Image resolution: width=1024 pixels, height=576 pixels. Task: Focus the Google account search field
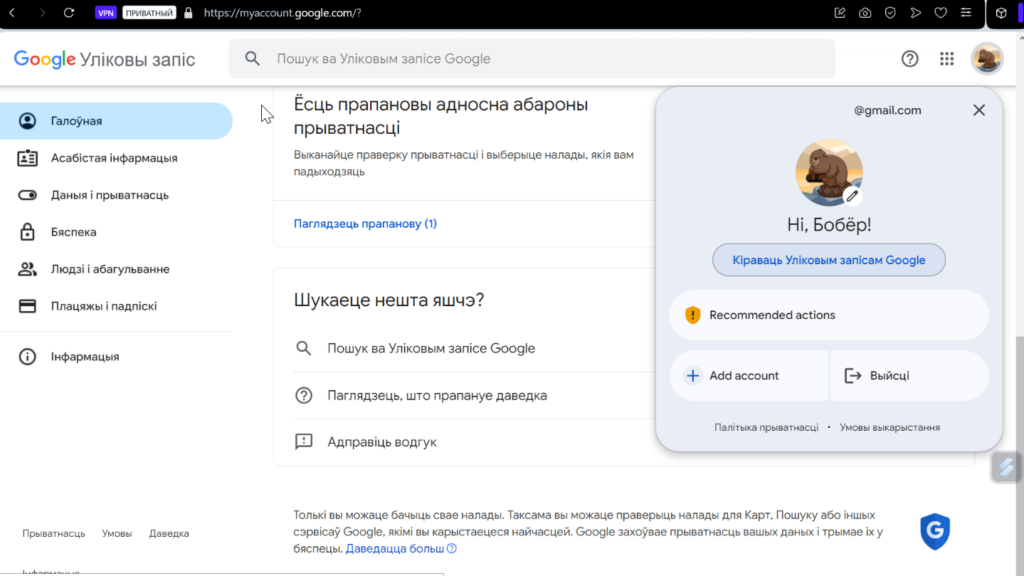click(x=532, y=59)
